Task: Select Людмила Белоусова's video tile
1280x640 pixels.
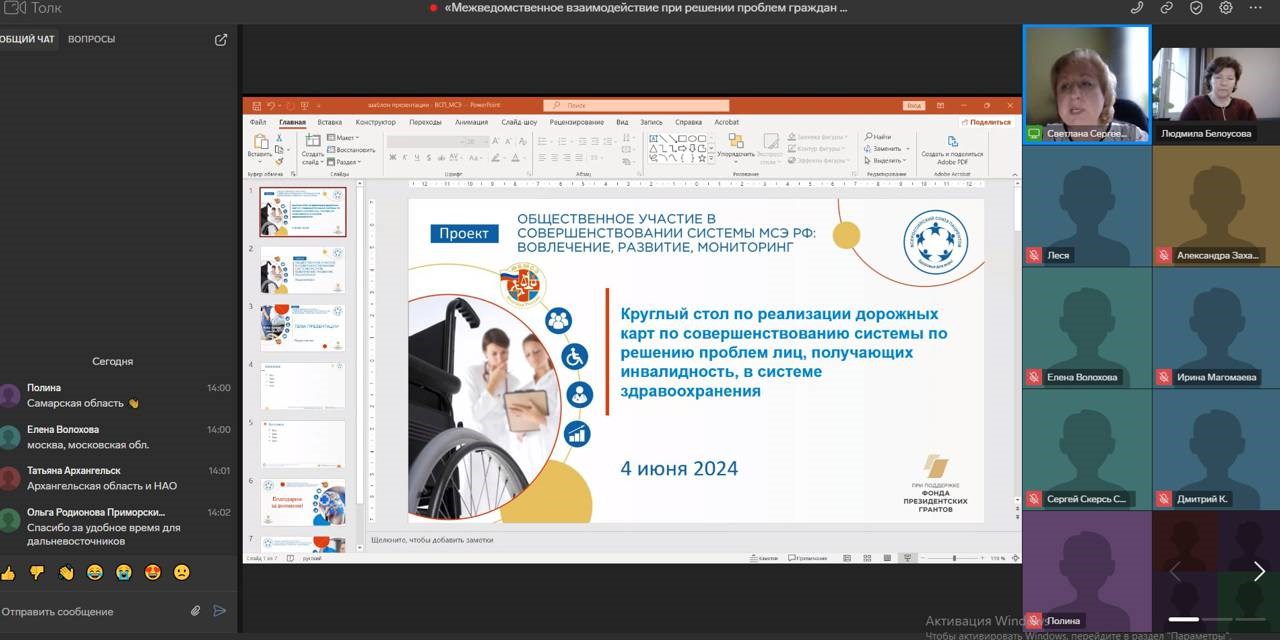Action: pyautogui.click(x=1215, y=85)
